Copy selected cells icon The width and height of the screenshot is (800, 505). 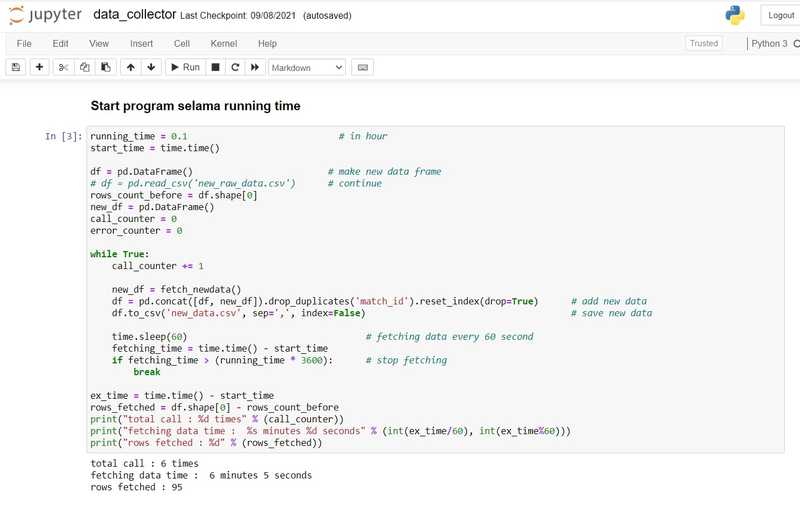pos(84,67)
